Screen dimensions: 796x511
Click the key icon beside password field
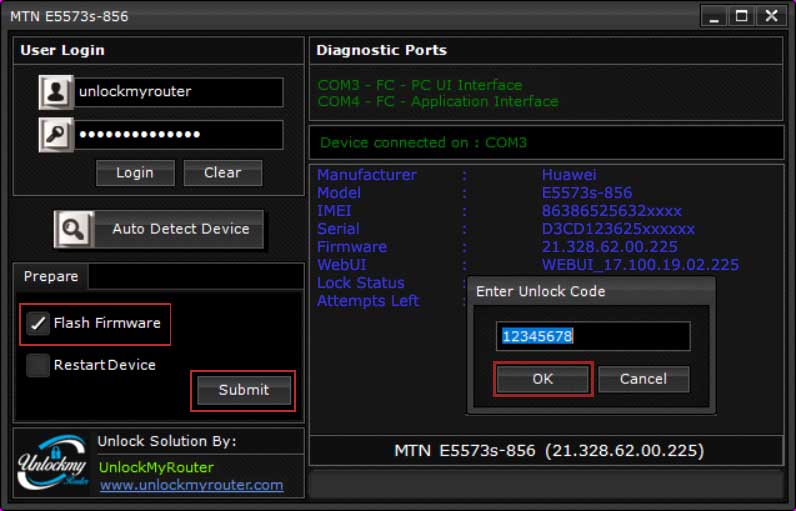point(56,134)
